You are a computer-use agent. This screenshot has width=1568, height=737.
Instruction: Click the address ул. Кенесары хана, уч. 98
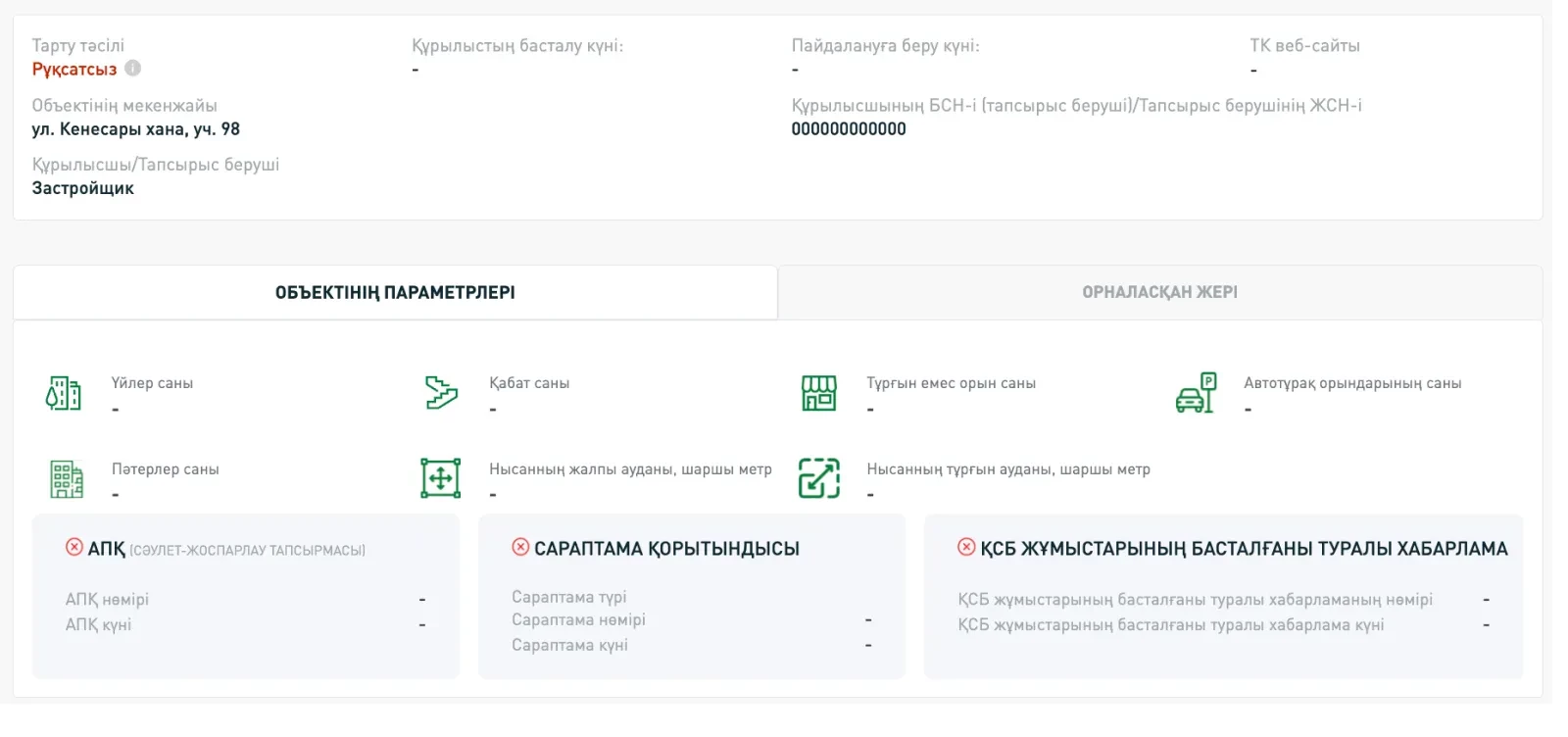tap(135, 129)
